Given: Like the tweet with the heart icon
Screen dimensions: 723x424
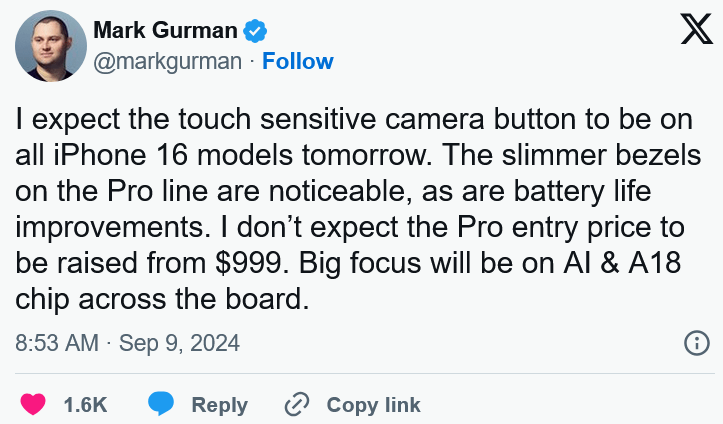Looking at the screenshot, I should pos(33,404).
